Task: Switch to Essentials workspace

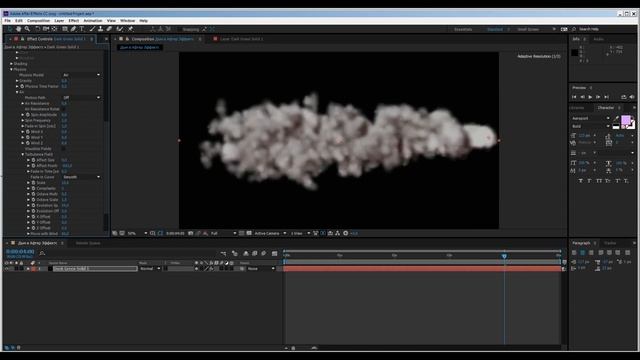Action: (x=463, y=29)
